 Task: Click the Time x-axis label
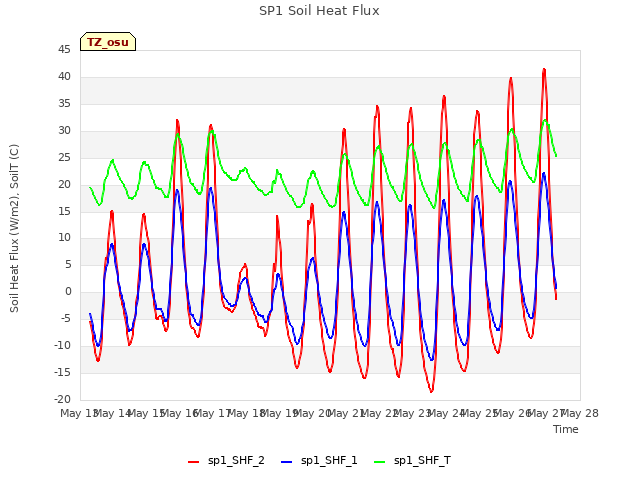(566, 429)
